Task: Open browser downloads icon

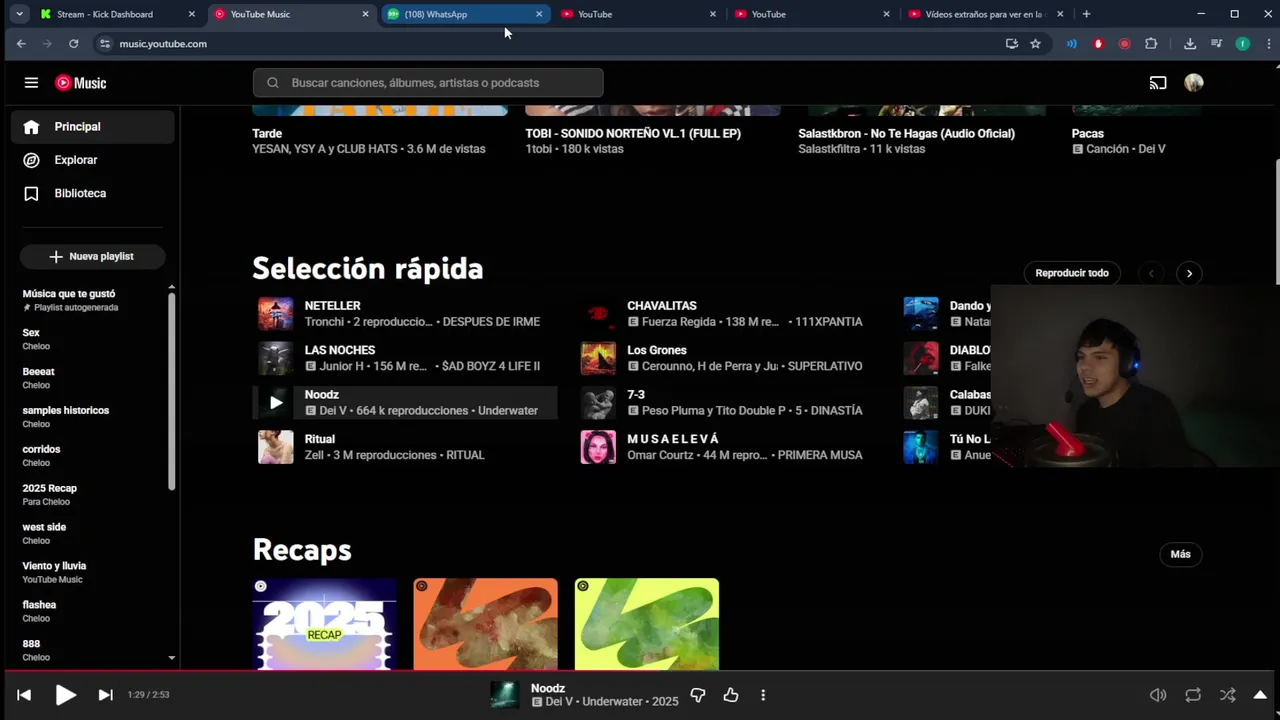Action: point(1189,44)
